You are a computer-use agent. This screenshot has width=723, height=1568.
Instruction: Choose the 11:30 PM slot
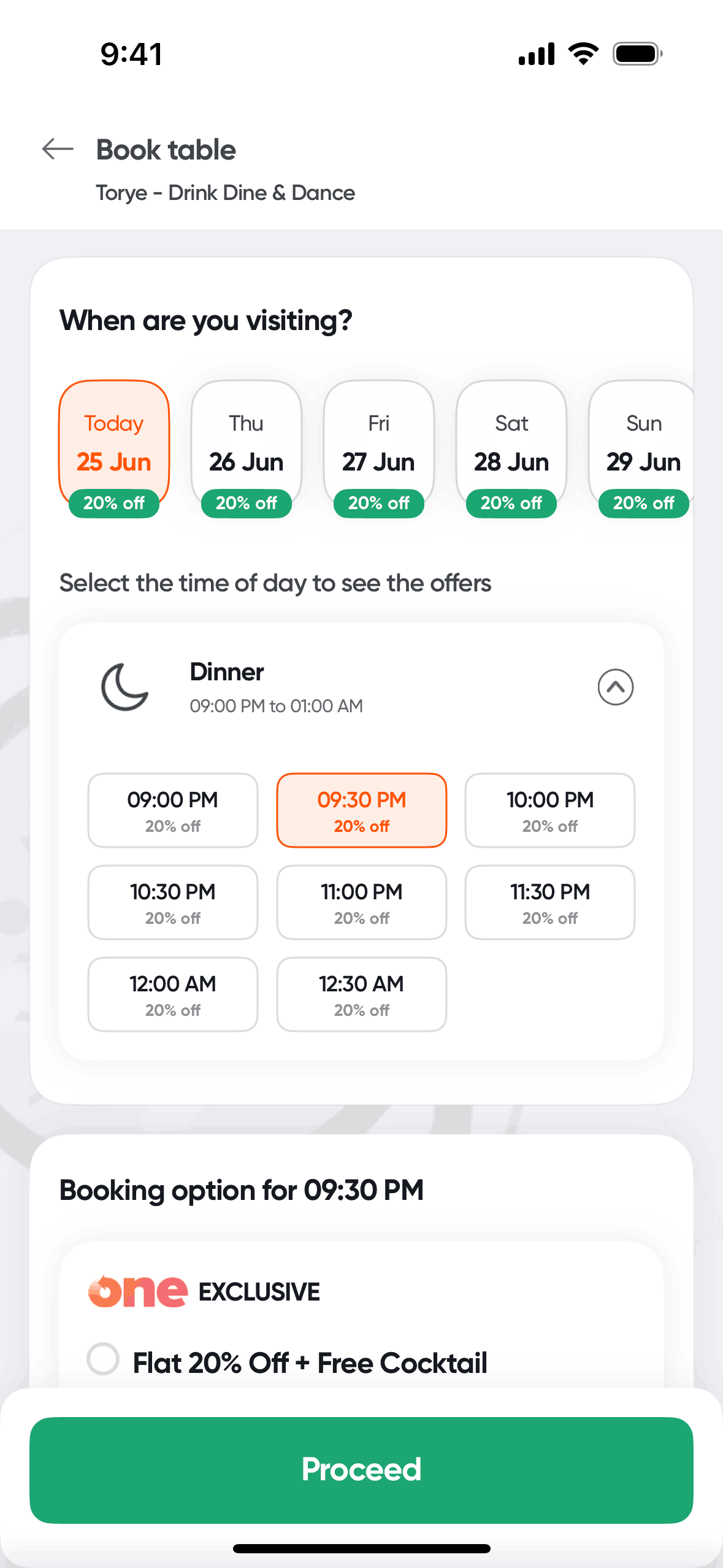click(x=550, y=902)
